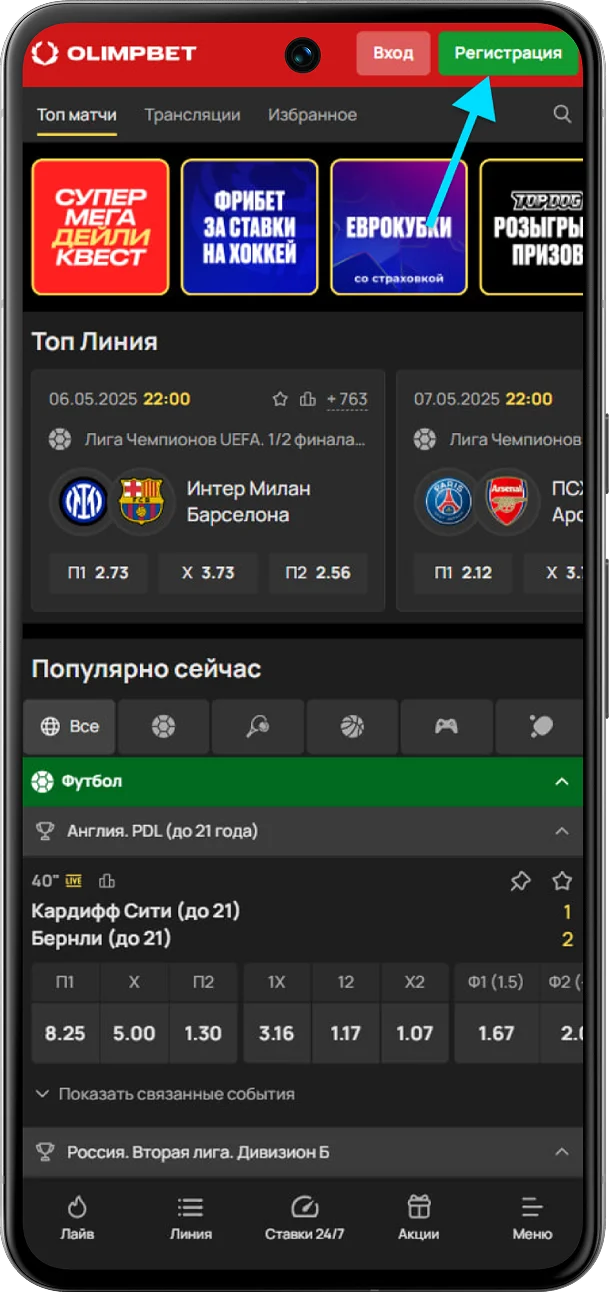Filter popular events by basketball icon
Screen dimensions: 611x1292
point(352,727)
